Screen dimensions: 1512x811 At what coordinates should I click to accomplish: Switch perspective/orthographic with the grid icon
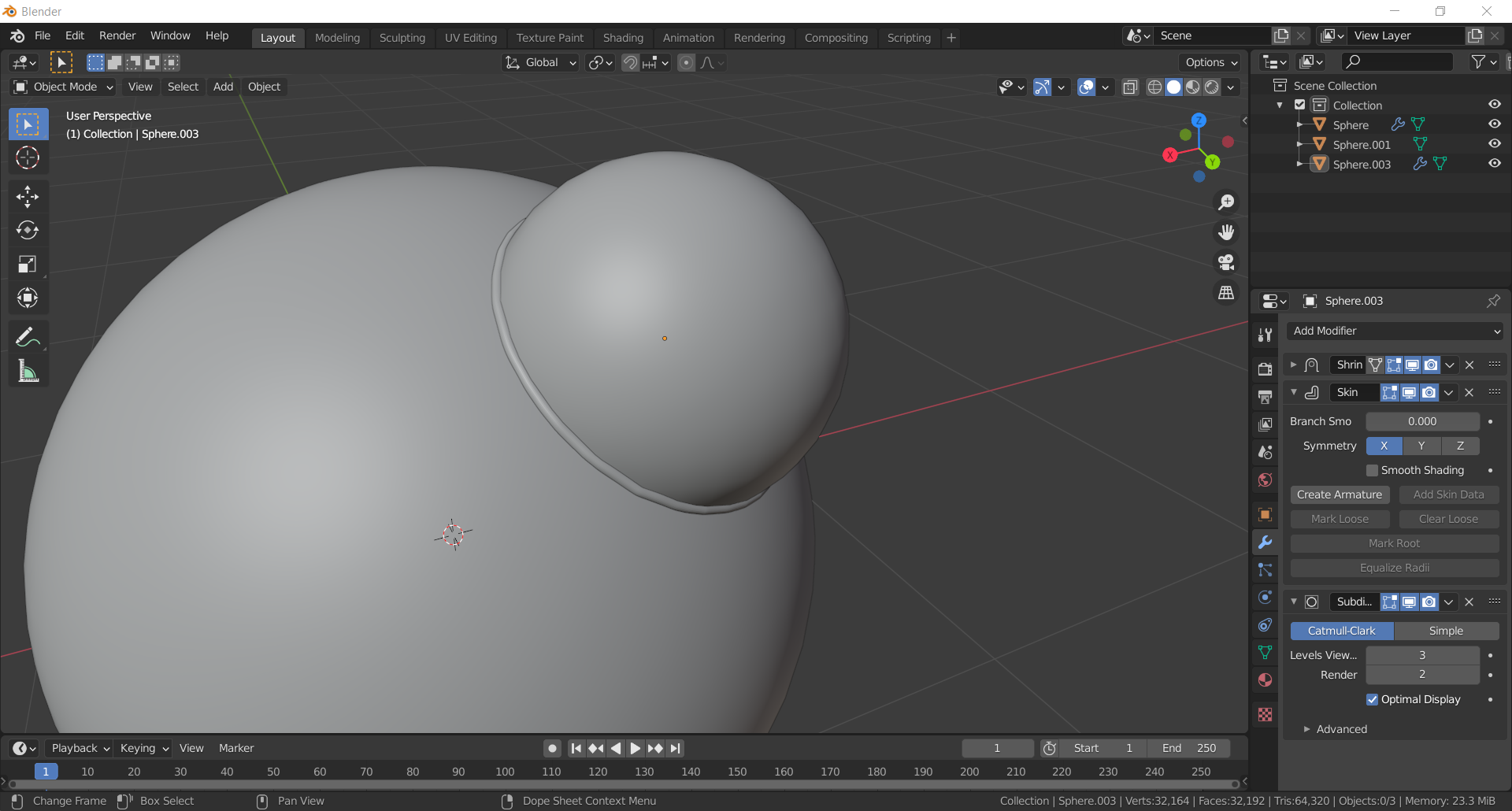click(1226, 292)
